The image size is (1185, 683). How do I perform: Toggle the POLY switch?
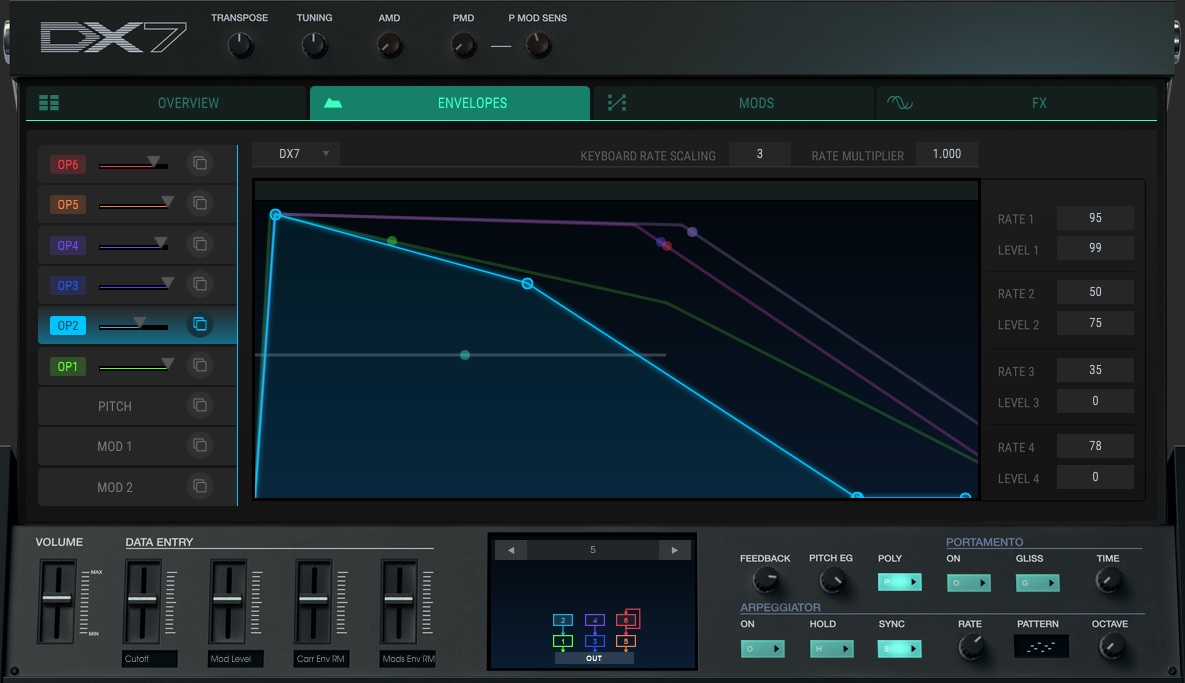click(899, 583)
